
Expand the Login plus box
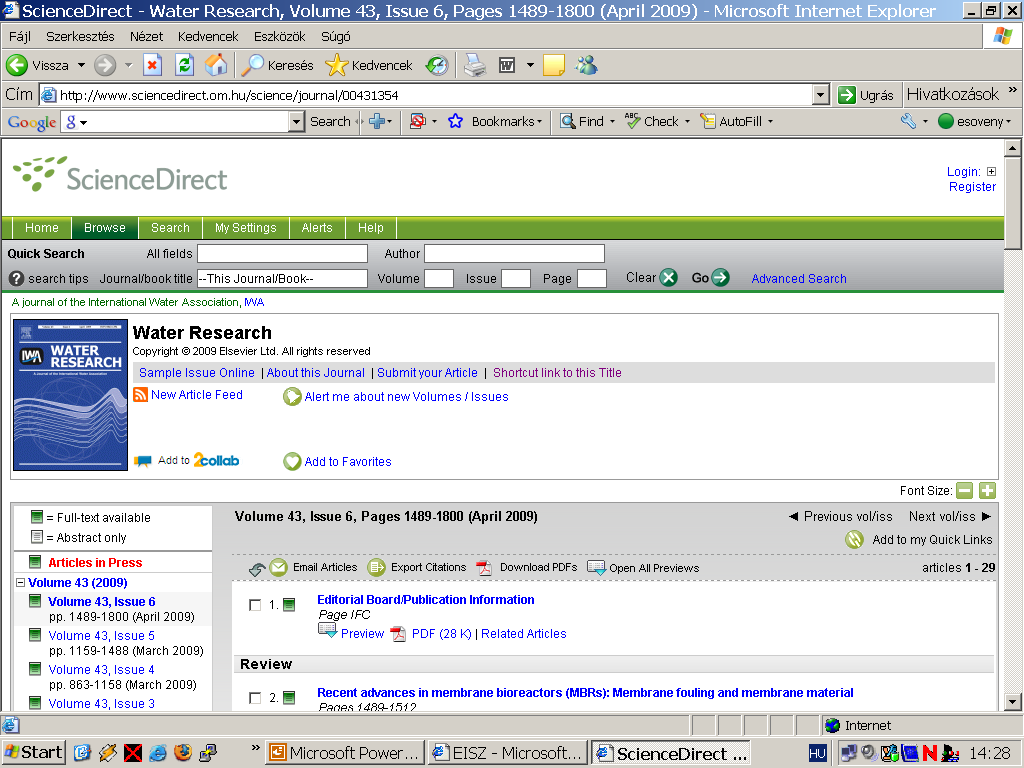click(991, 172)
